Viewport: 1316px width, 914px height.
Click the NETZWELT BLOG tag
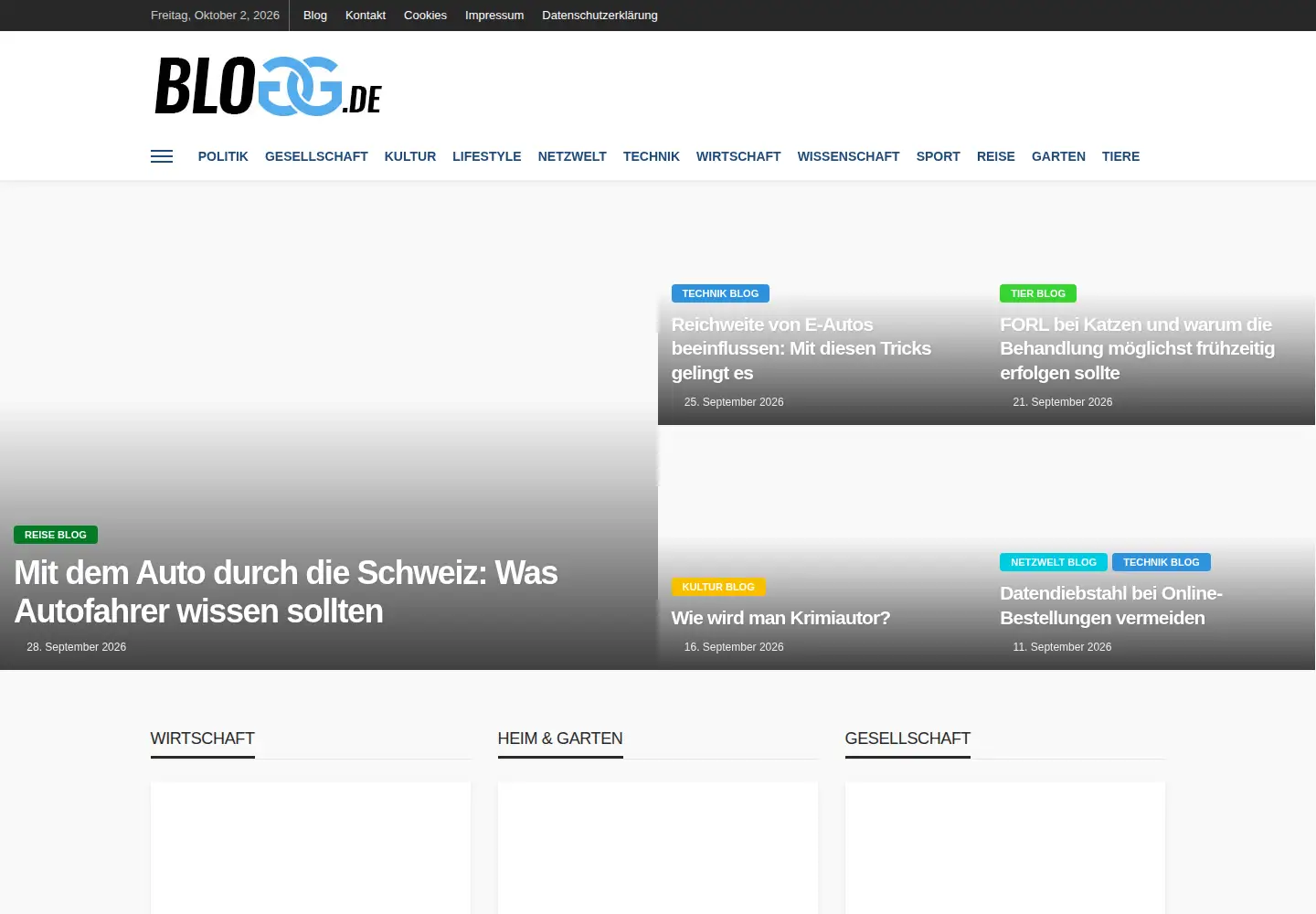[1054, 562]
